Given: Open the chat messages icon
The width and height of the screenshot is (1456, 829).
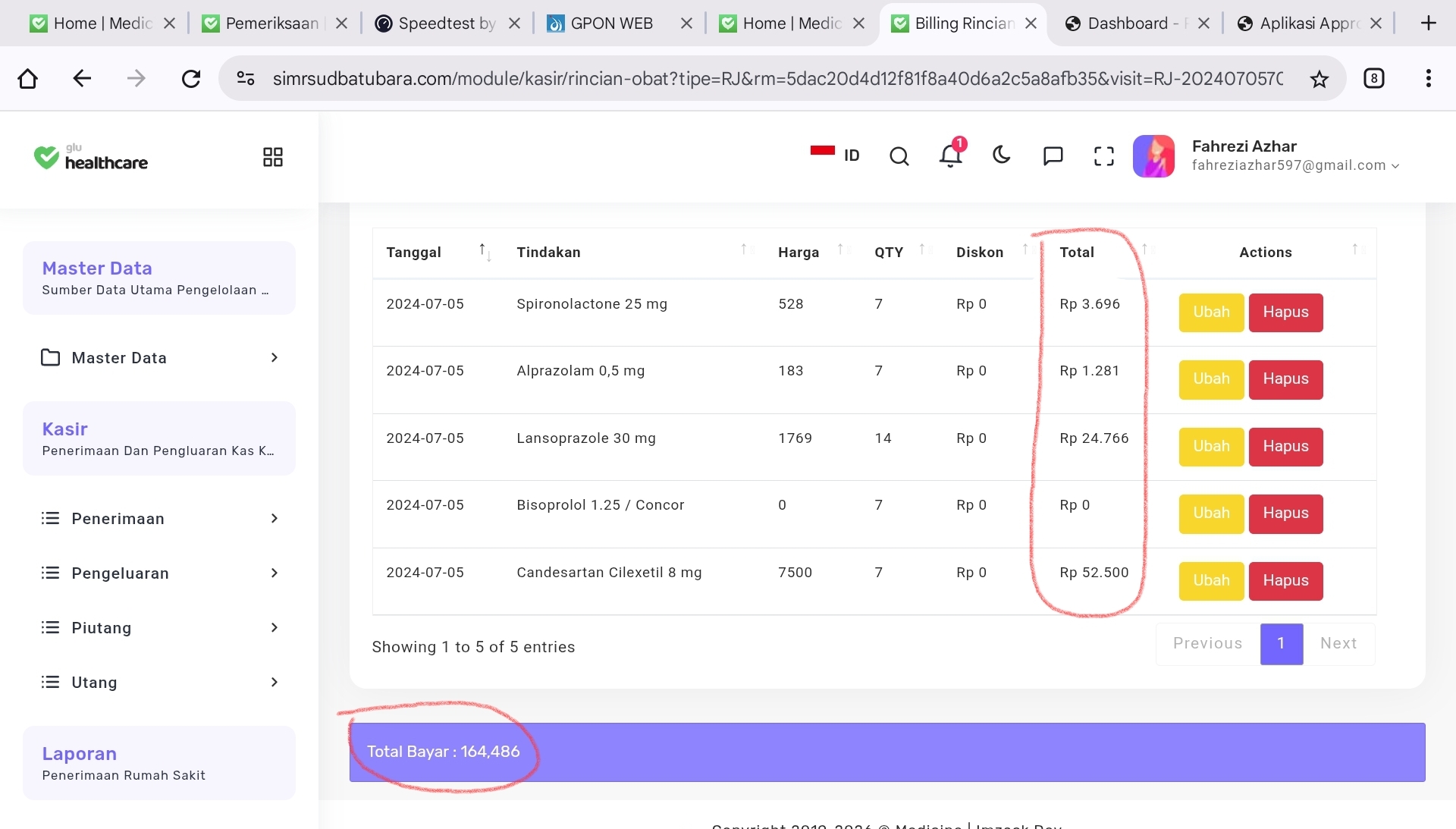Looking at the screenshot, I should coord(1053,156).
